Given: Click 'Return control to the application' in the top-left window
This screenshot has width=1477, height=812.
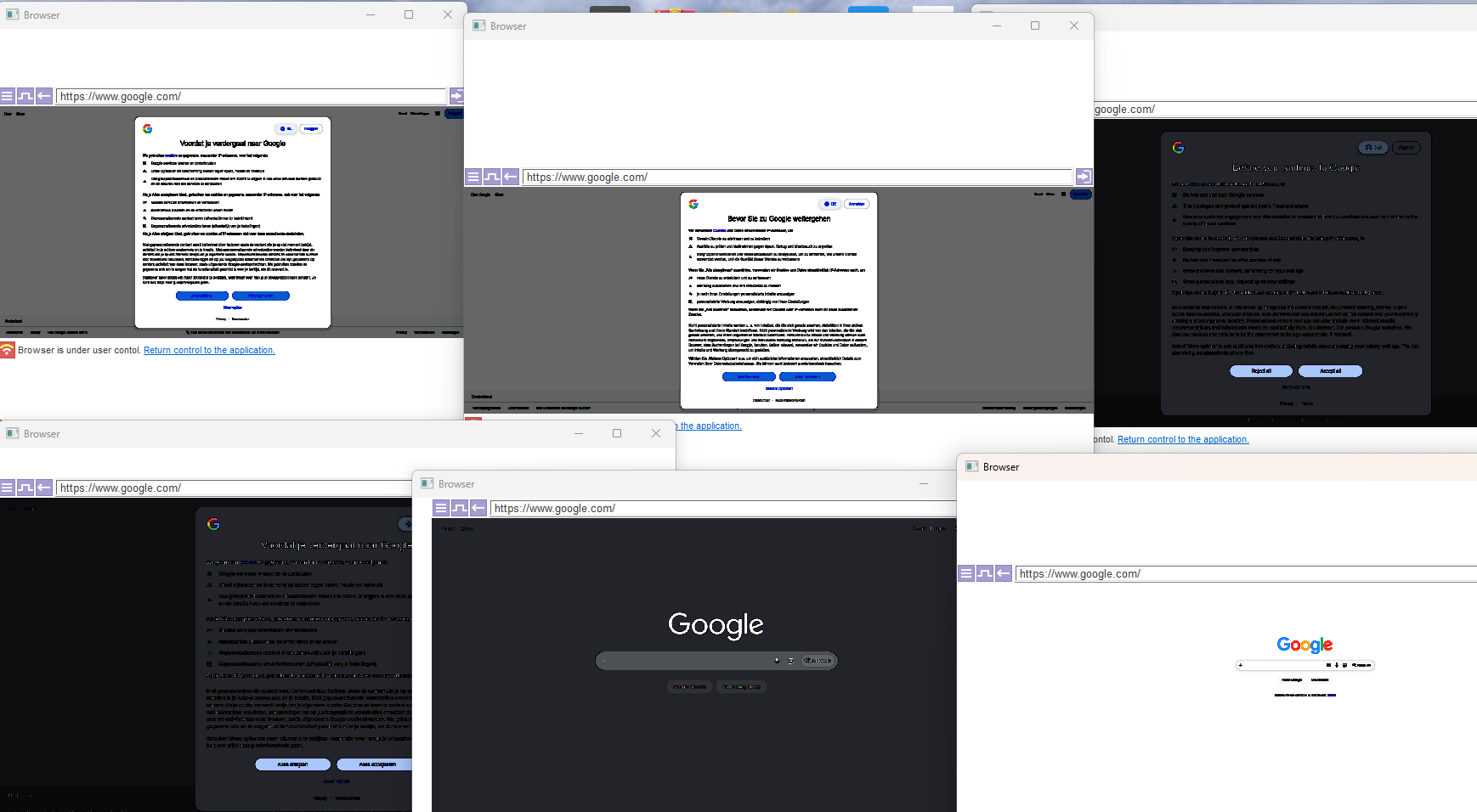Looking at the screenshot, I should 209,350.
